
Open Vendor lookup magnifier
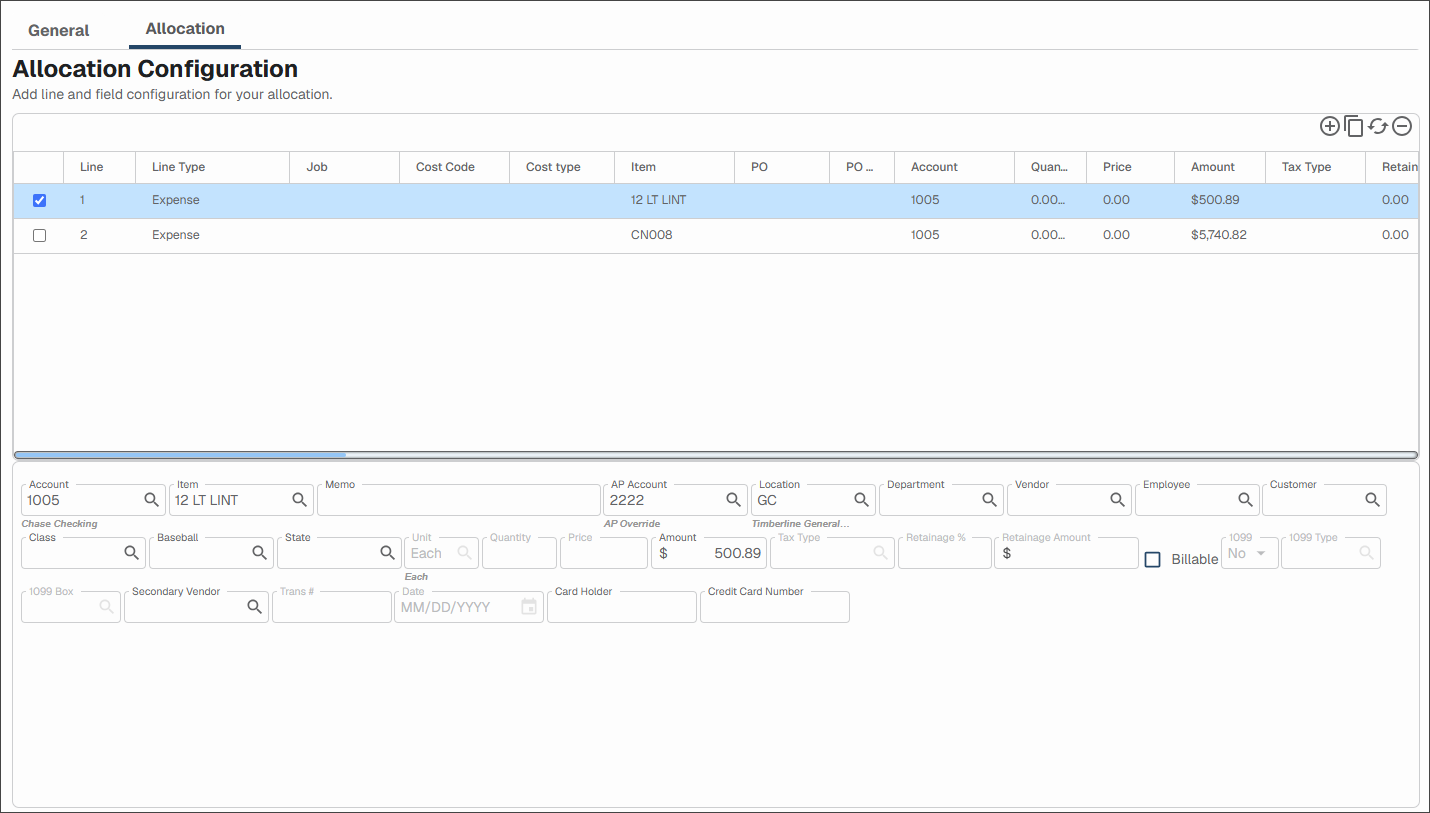(x=1117, y=499)
